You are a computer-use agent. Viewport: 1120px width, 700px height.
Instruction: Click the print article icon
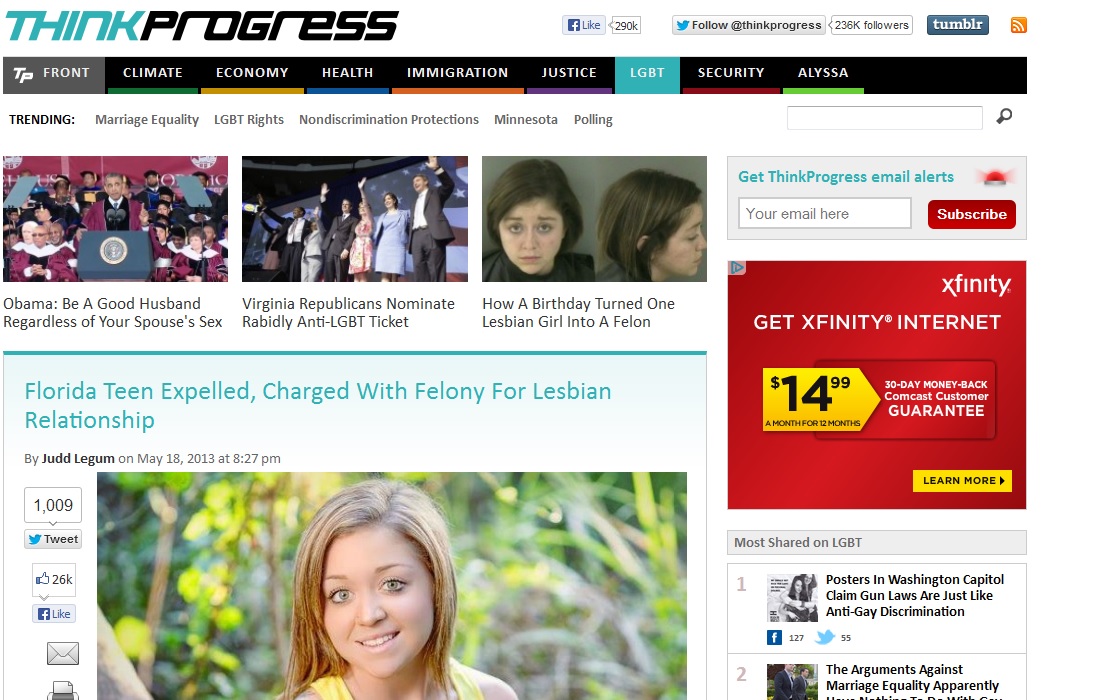[63, 690]
